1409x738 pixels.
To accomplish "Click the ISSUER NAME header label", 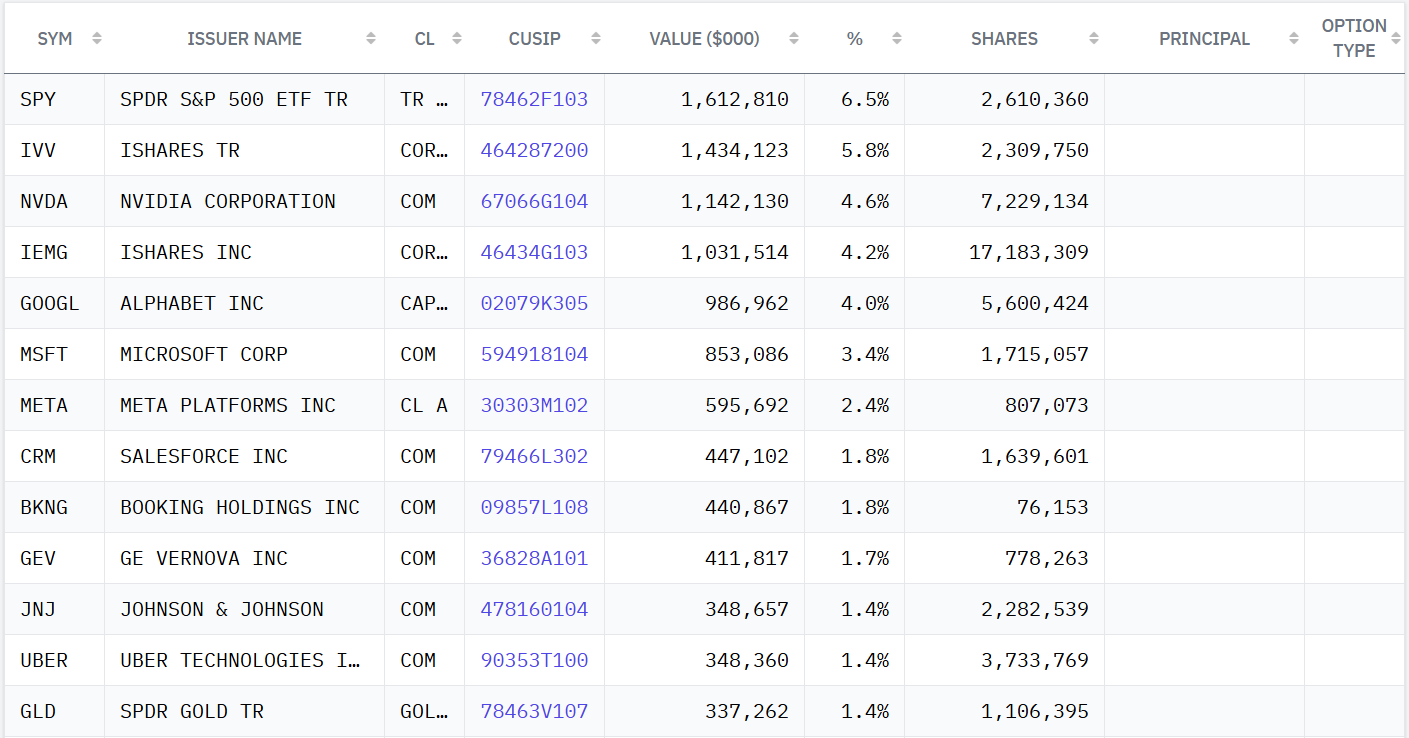I will [244, 39].
